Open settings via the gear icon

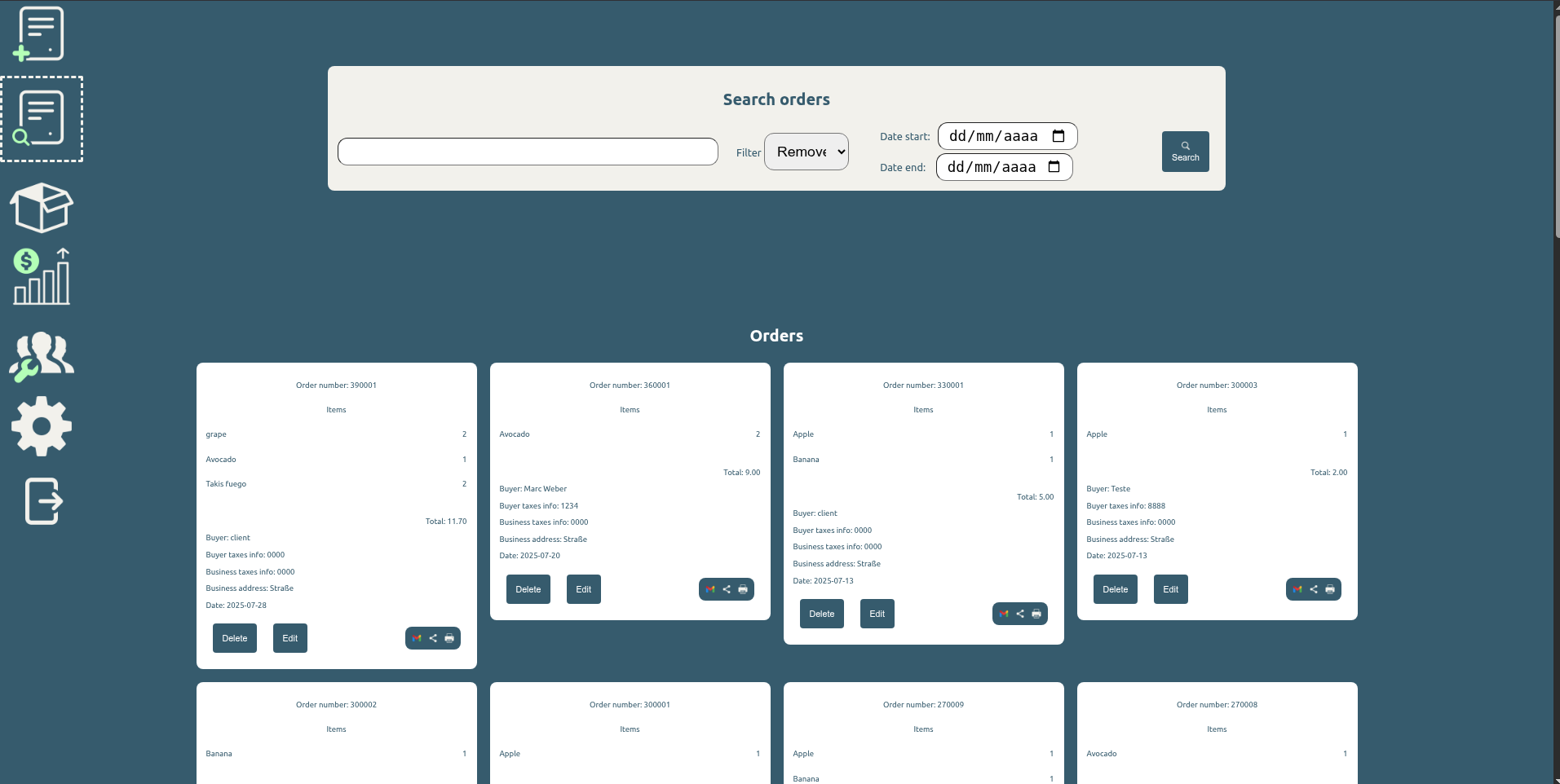[x=41, y=425]
